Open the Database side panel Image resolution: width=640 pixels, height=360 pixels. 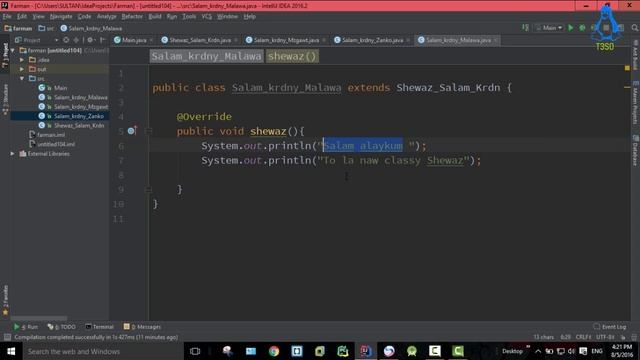tap(635, 150)
